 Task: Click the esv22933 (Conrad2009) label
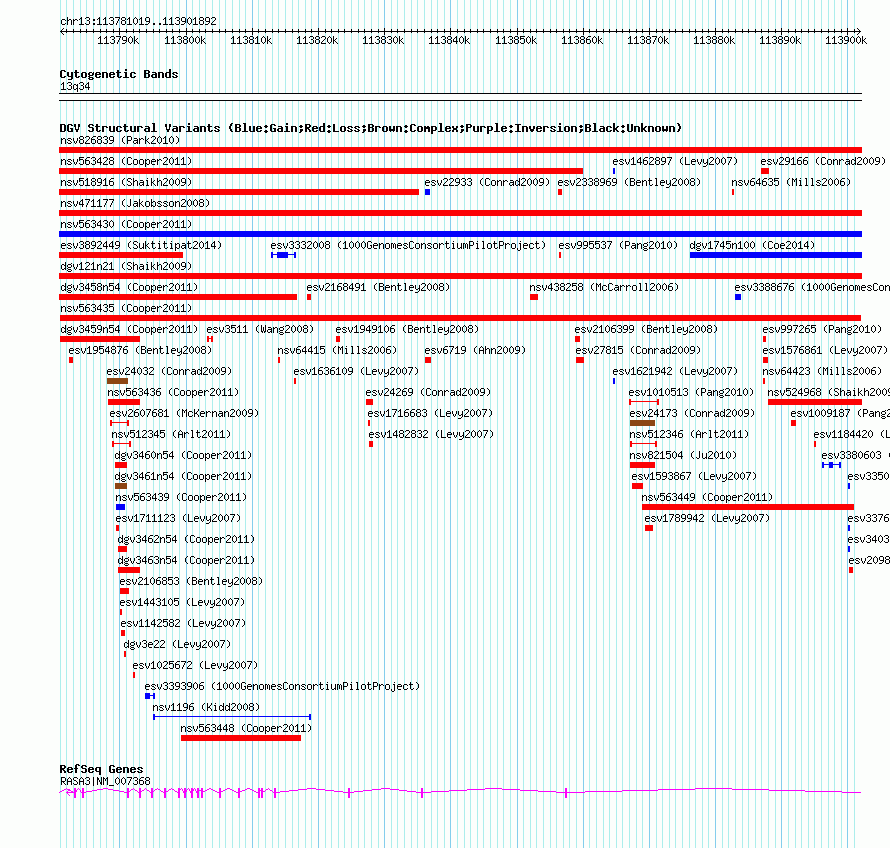tap(487, 182)
